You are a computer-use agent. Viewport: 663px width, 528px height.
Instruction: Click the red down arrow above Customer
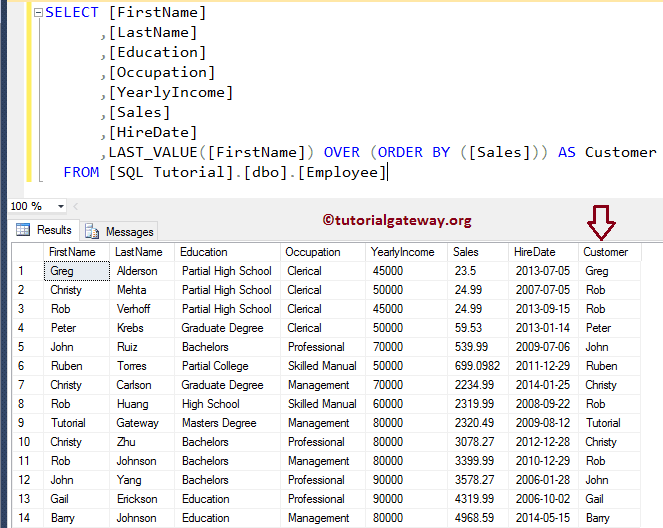pyautogui.click(x=601, y=221)
